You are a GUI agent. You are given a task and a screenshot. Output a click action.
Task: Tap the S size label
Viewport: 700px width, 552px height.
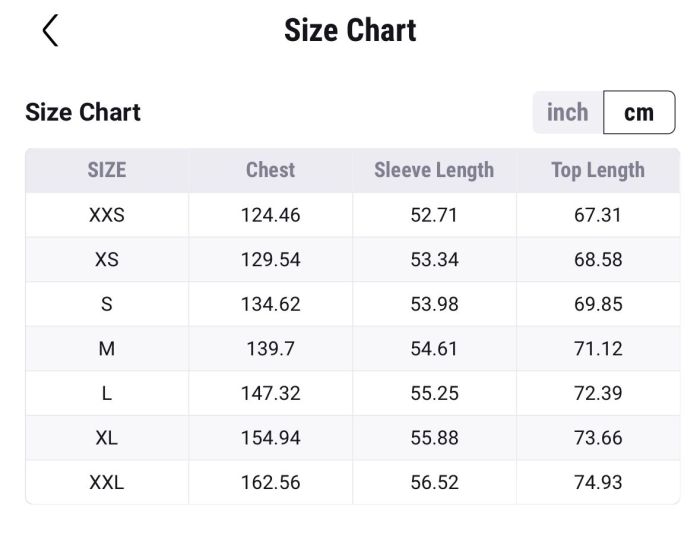(x=107, y=304)
